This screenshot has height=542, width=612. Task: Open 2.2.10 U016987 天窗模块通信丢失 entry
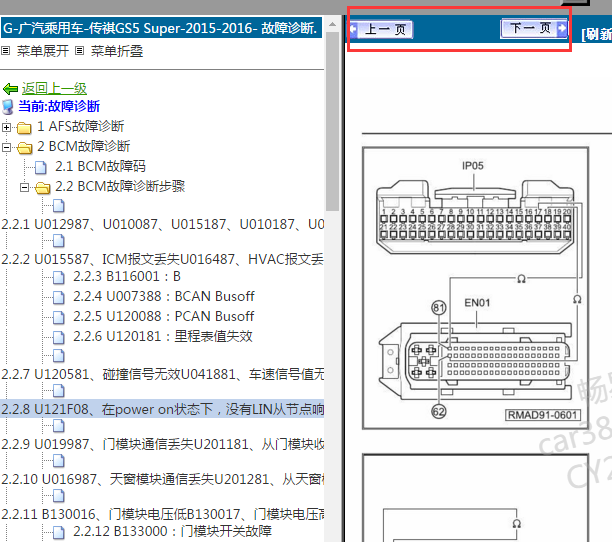162,479
